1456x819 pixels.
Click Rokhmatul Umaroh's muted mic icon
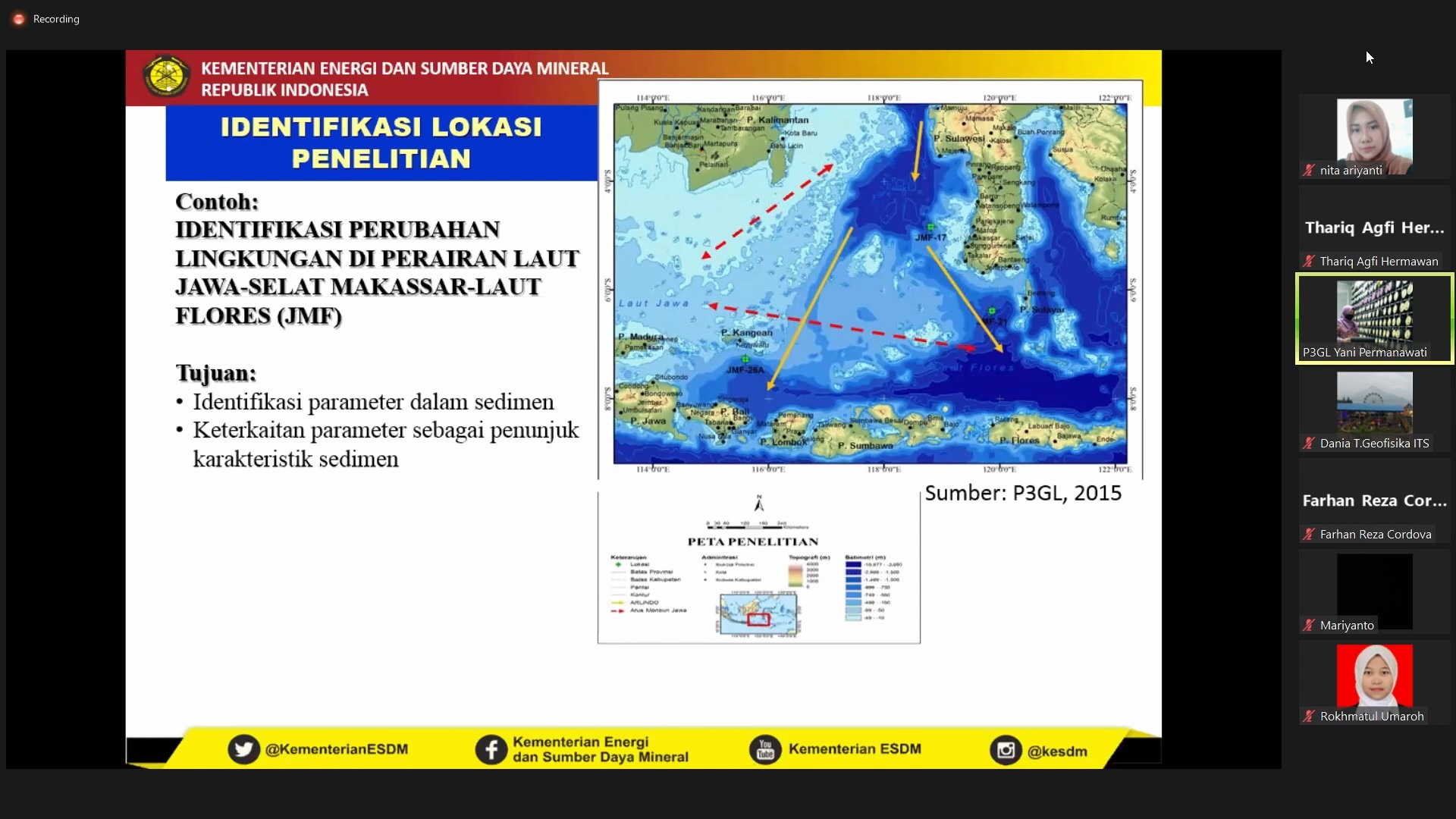click(x=1309, y=717)
